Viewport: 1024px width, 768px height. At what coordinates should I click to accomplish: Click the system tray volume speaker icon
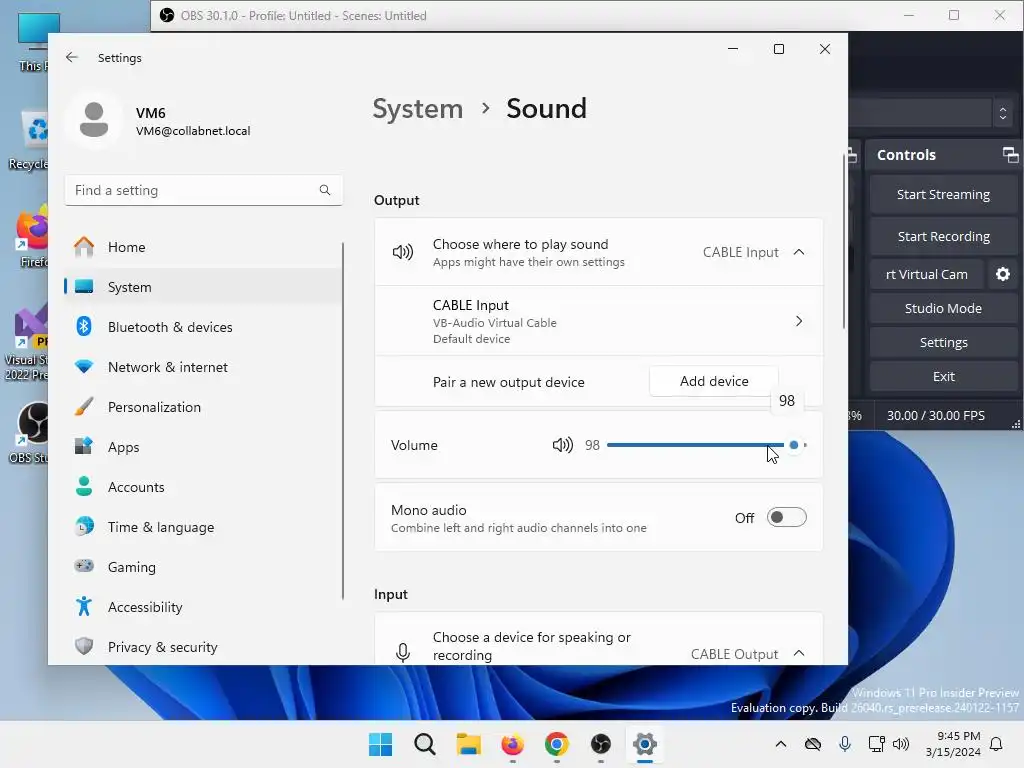[x=901, y=744]
